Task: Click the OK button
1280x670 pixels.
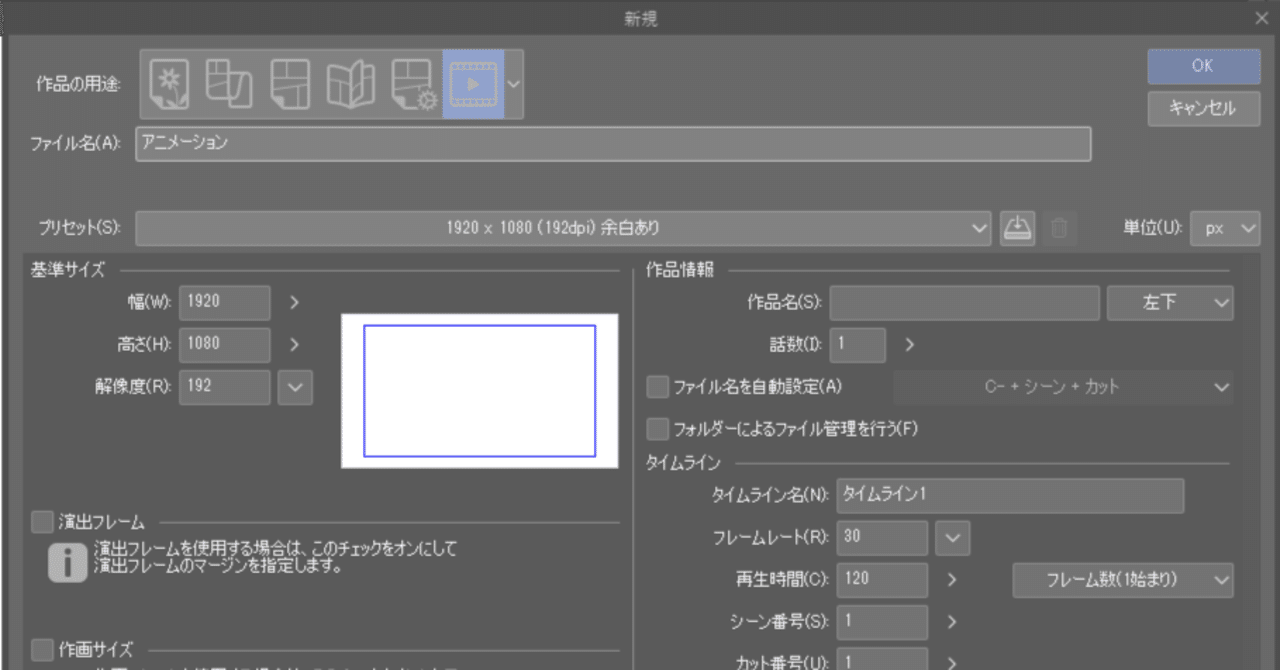Action: [1203, 66]
